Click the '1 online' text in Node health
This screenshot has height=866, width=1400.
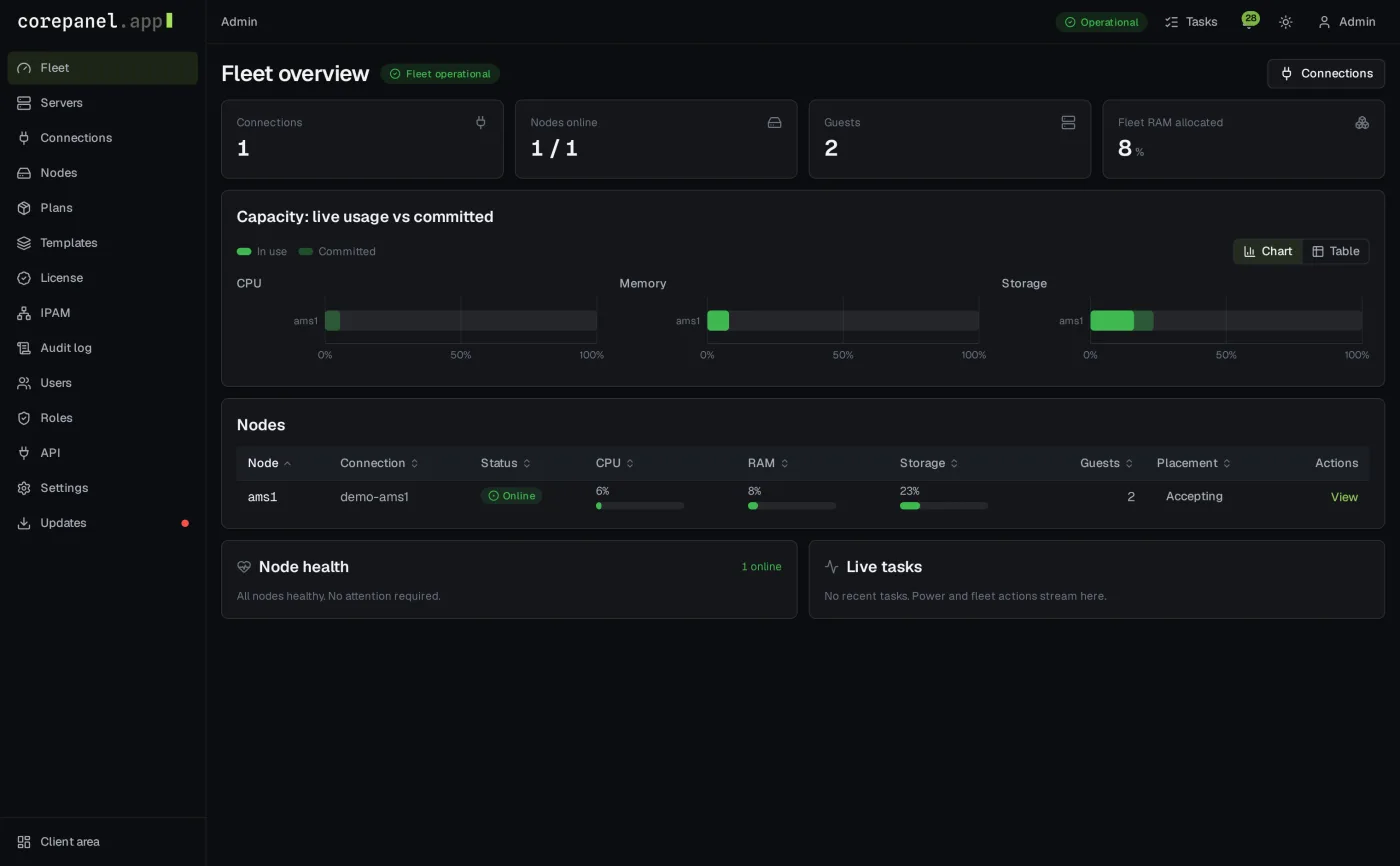[x=761, y=567]
